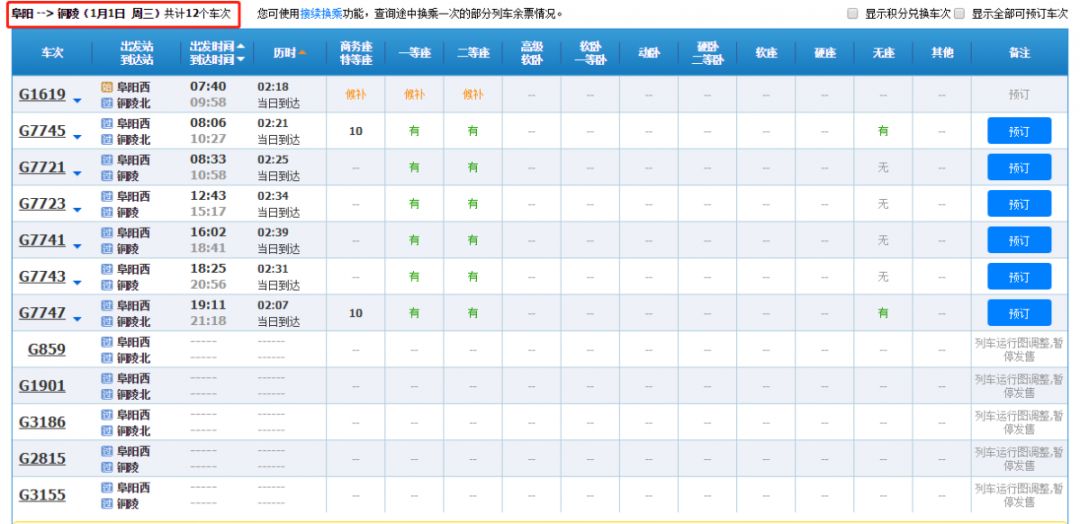The width and height of the screenshot is (1080, 524).
Task: Click the orange 始 icon on G1619 row
Action: point(107,87)
